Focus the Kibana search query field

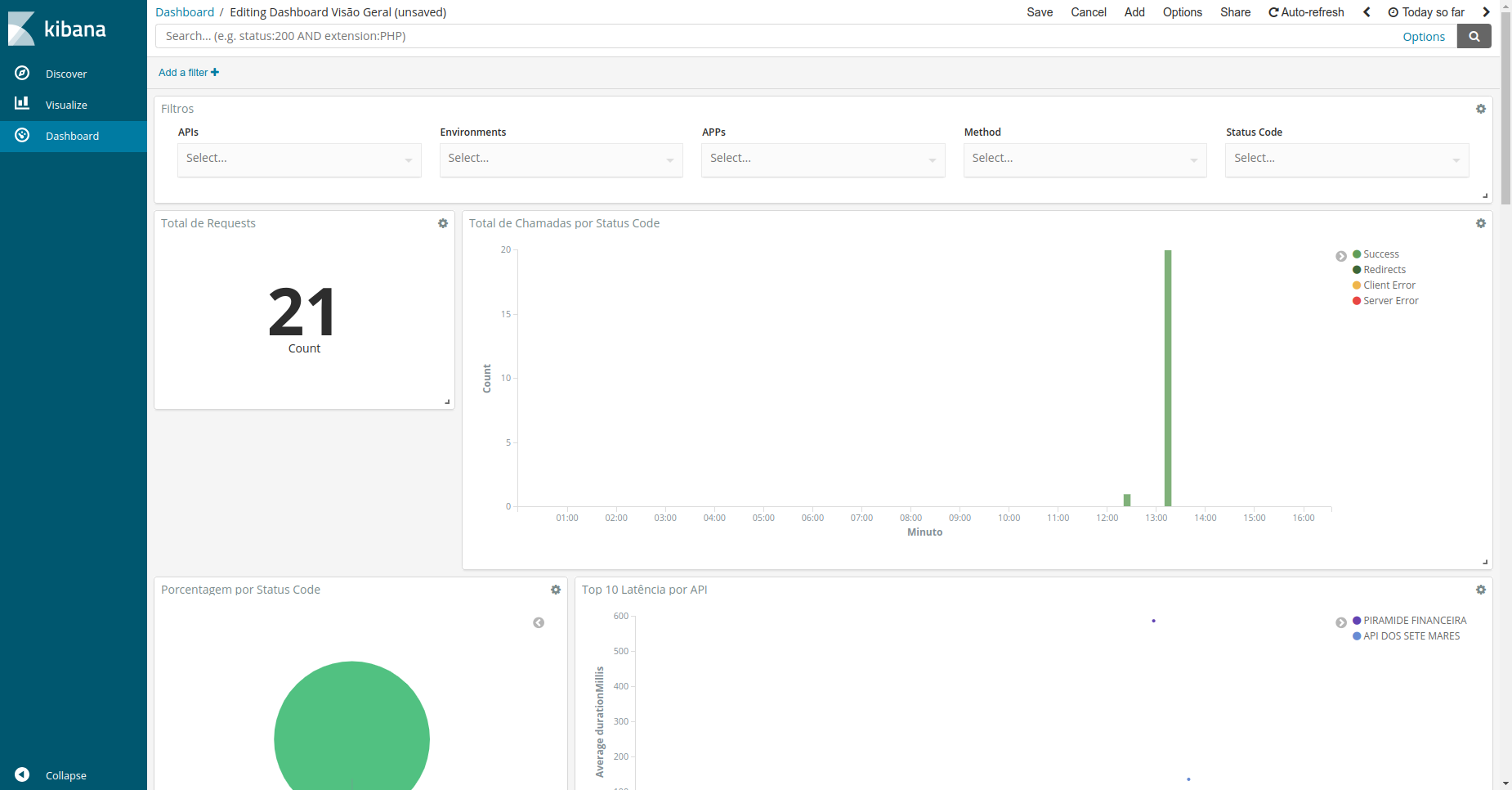click(x=776, y=36)
